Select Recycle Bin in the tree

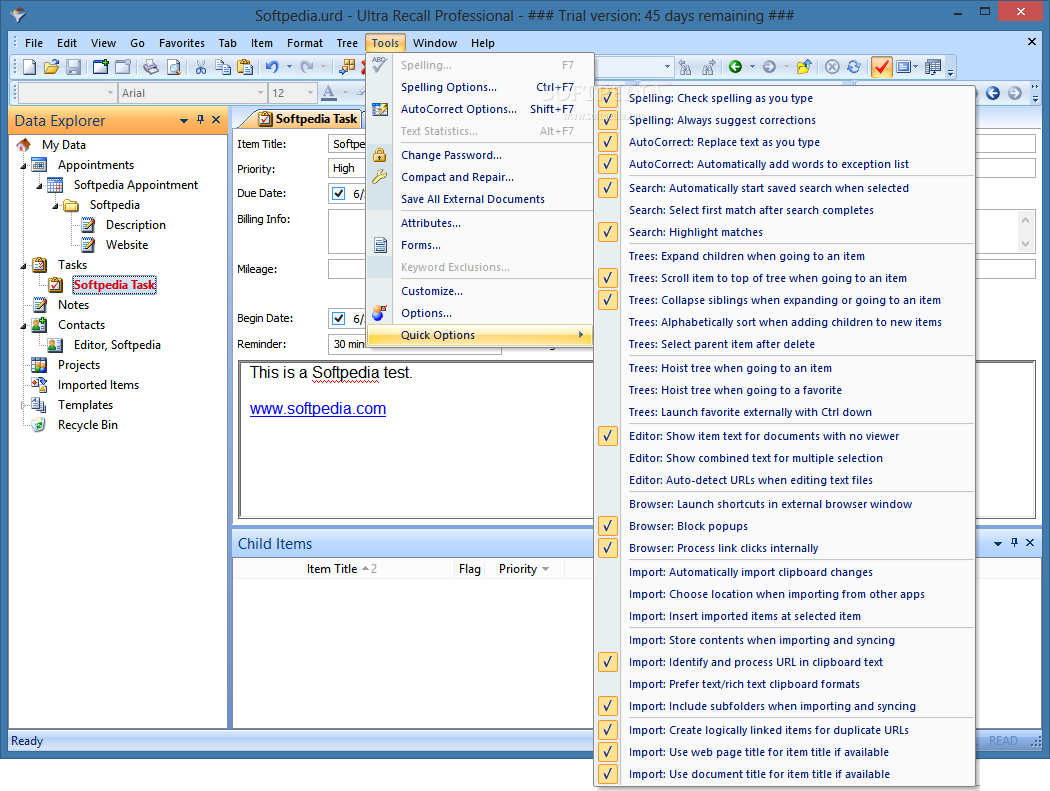(88, 425)
